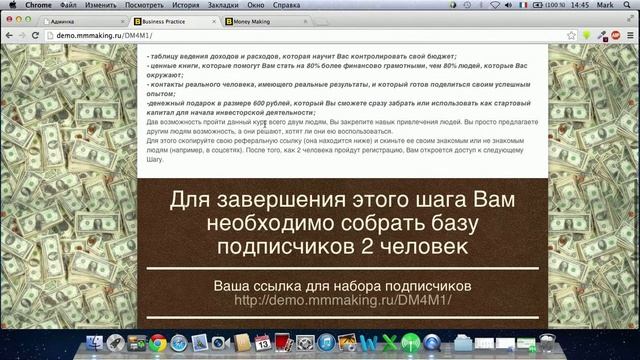Open Launchpad rocket icon in dock

pyautogui.click(x=116, y=343)
